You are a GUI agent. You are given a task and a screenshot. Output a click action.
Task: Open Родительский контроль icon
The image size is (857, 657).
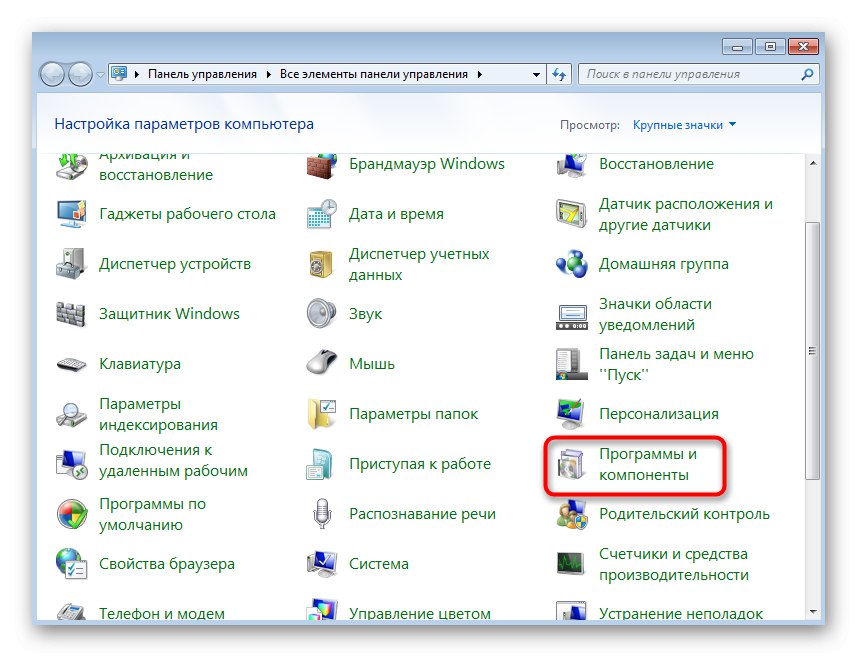pos(571,514)
